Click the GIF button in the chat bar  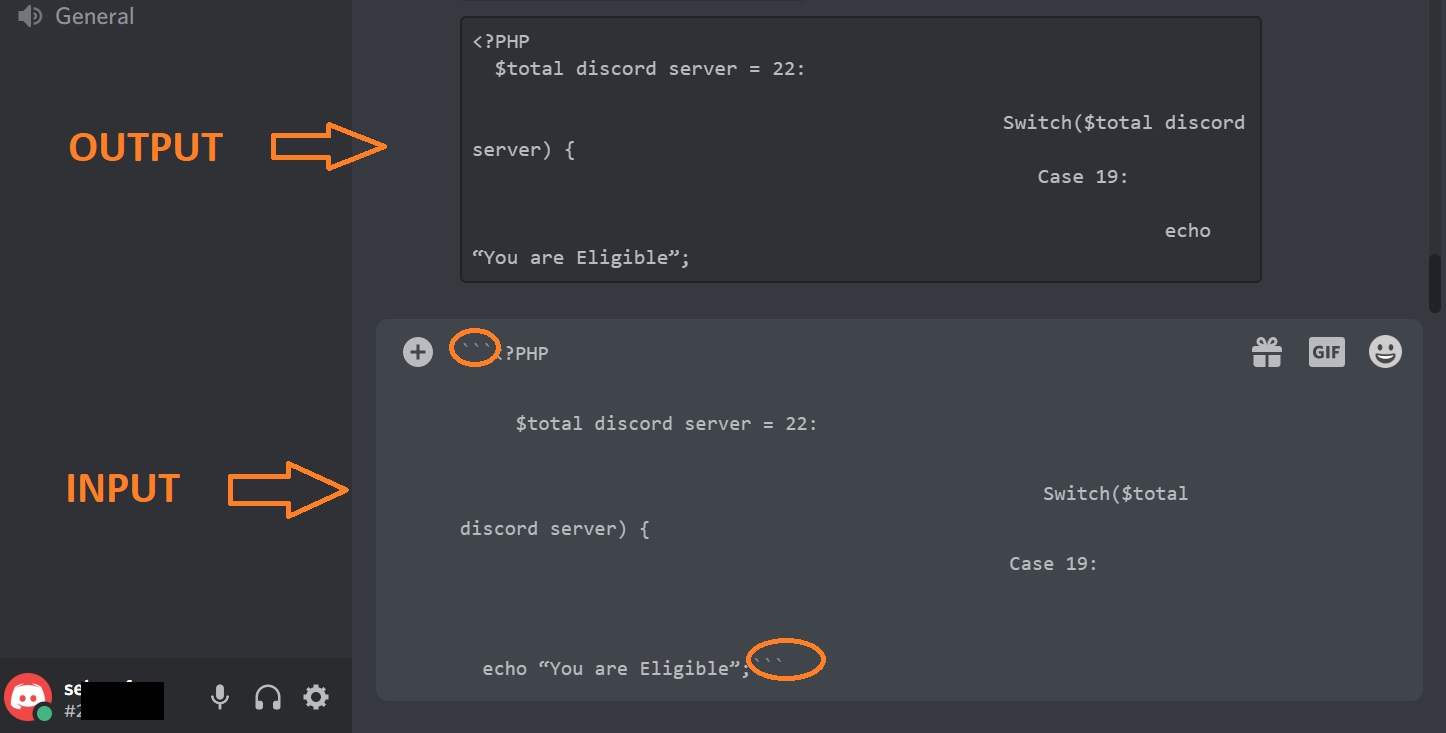pos(1326,351)
